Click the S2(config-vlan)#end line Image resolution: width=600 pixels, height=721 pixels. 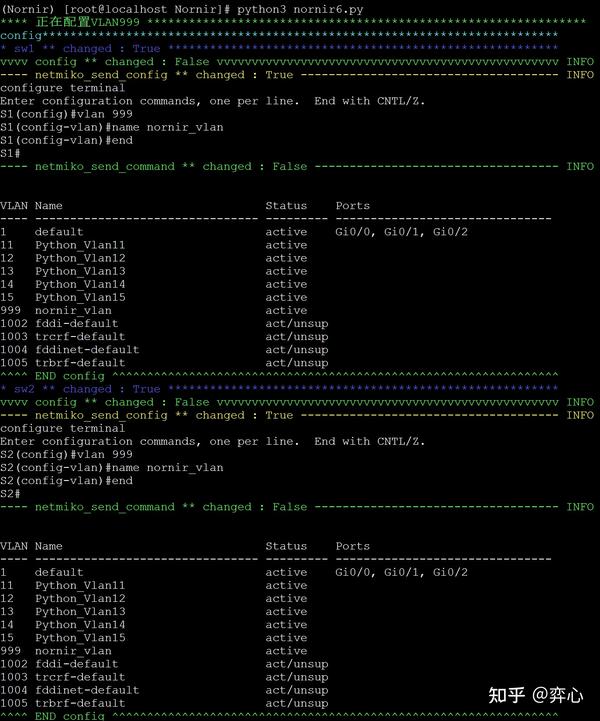click(66, 481)
